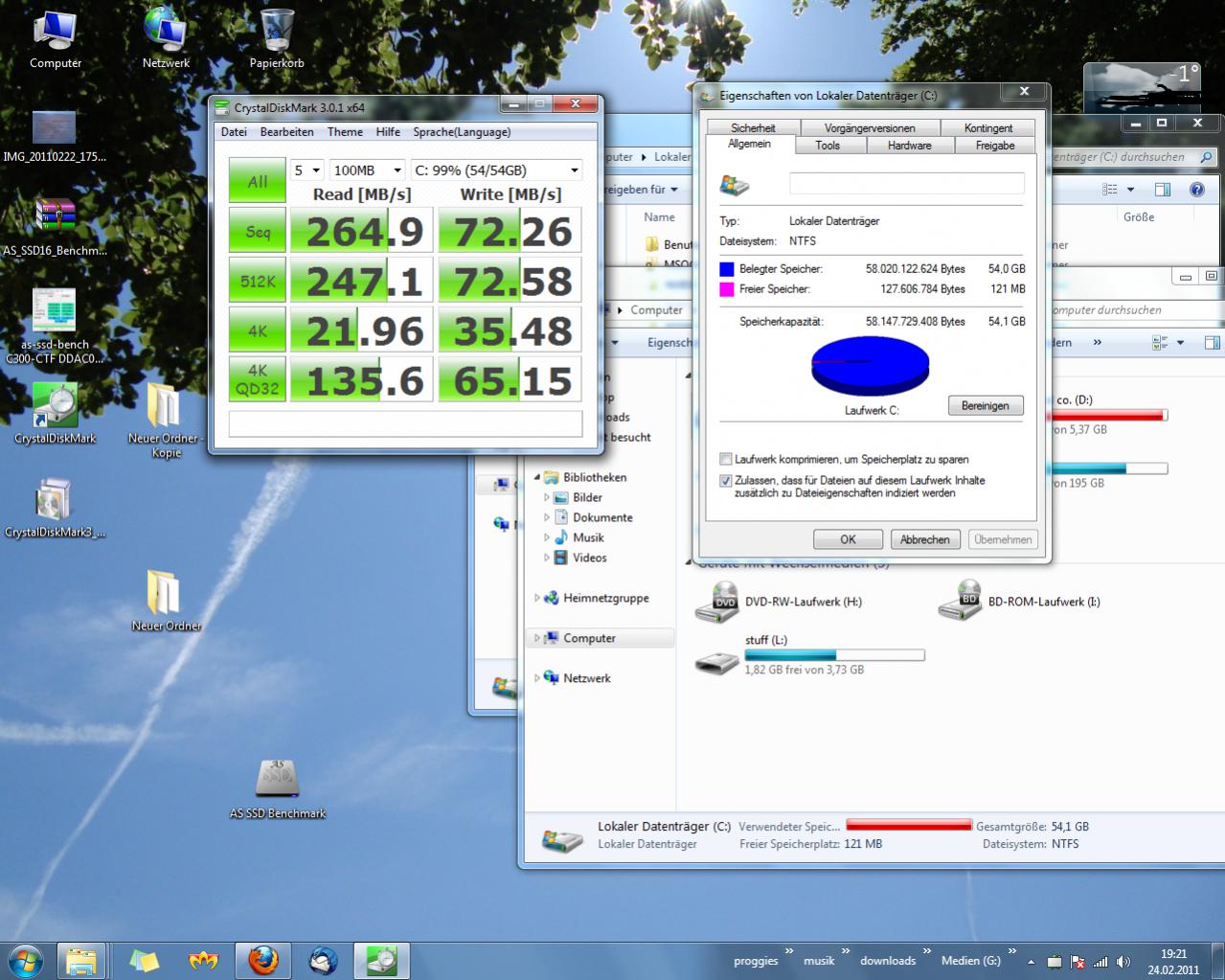Image resolution: width=1225 pixels, height=980 pixels.
Task: Expand the proggies taskbar toolbar chevron
Action: 789,951
